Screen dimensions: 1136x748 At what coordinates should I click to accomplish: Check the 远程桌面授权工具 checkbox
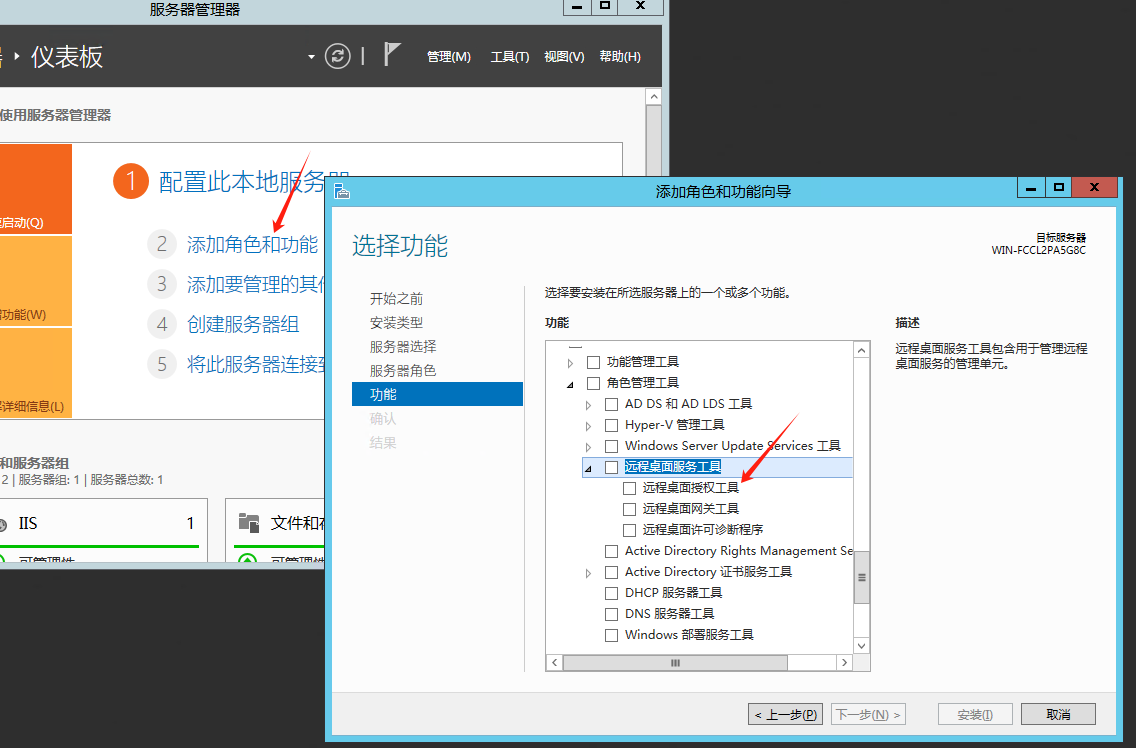630,488
